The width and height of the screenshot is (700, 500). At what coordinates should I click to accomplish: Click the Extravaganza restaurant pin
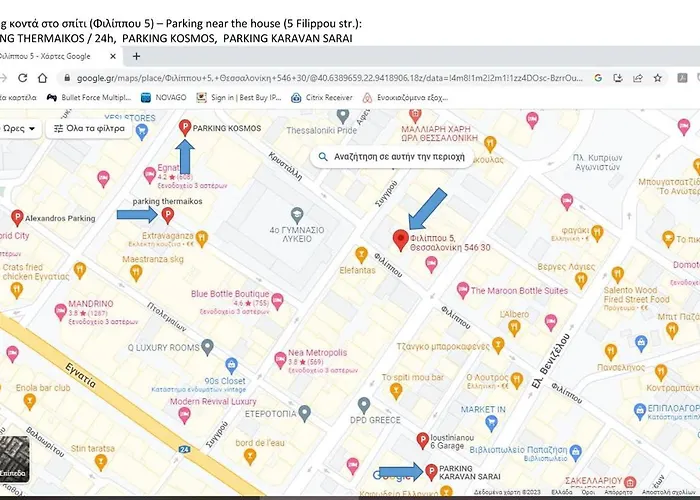[202, 238]
